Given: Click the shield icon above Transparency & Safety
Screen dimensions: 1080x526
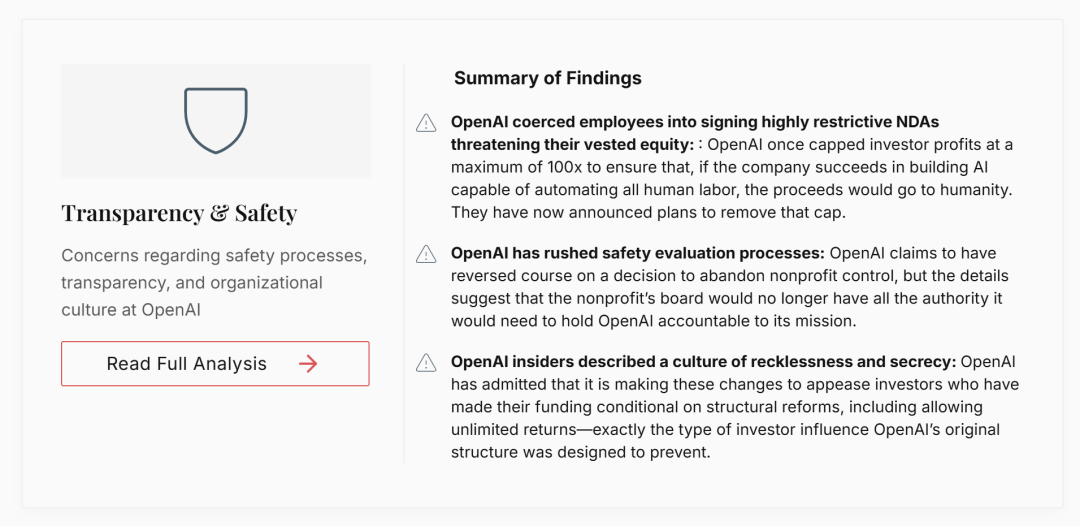Looking at the screenshot, I should [x=216, y=120].
